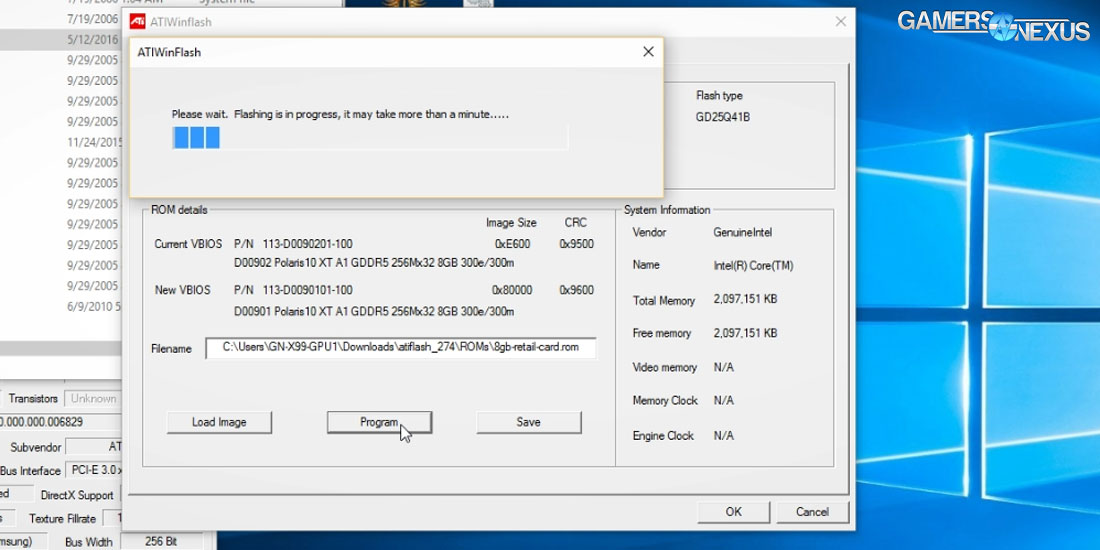Dismiss dialog with Cancel button
Screen dimensions: 1100x550
812,511
